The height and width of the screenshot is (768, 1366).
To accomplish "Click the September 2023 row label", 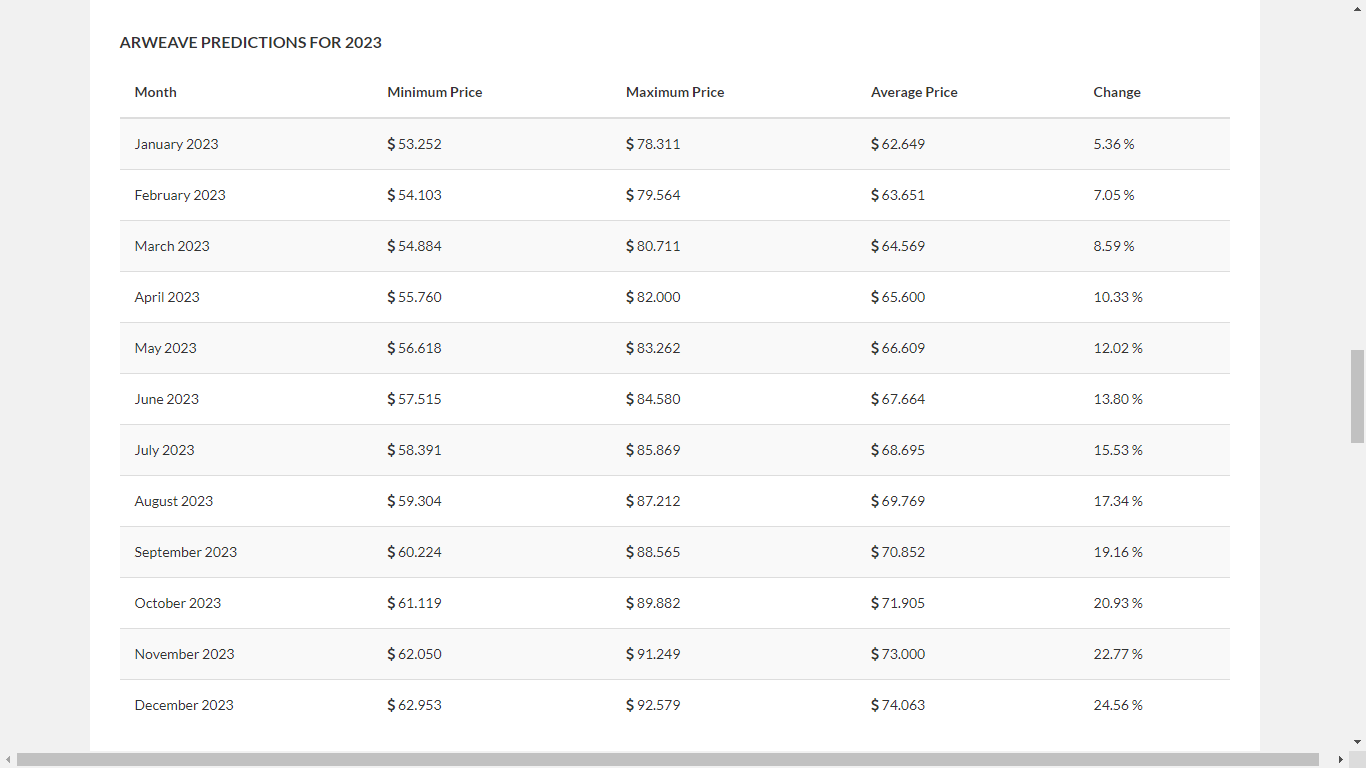I will click(186, 552).
